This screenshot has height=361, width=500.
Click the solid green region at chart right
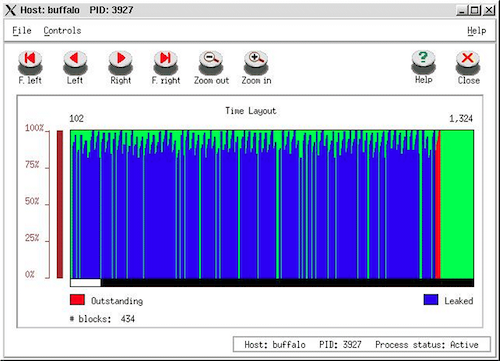click(457, 204)
